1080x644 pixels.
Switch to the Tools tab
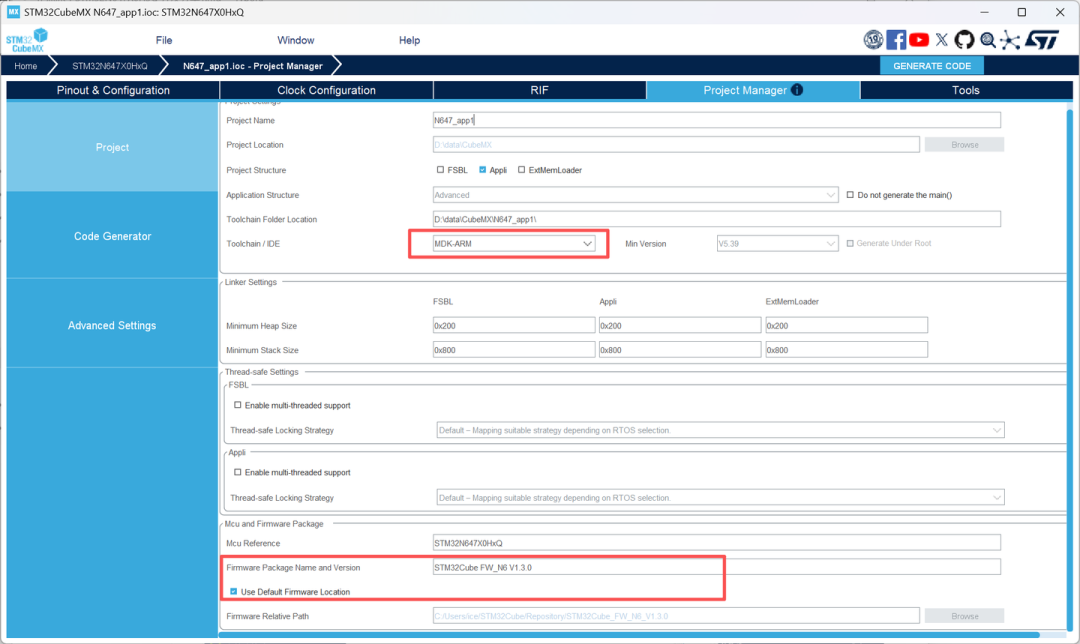click(966, 90)
